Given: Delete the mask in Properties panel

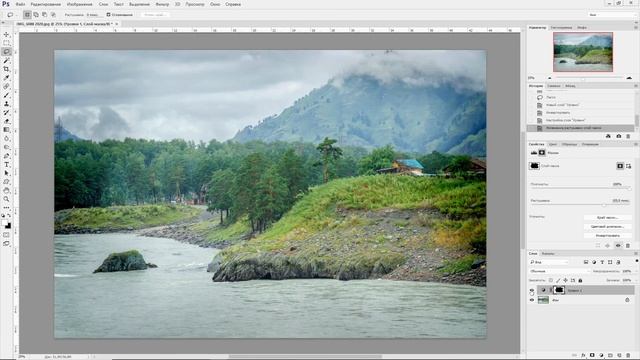Looking at the screenshot, I should click(628, 245).
